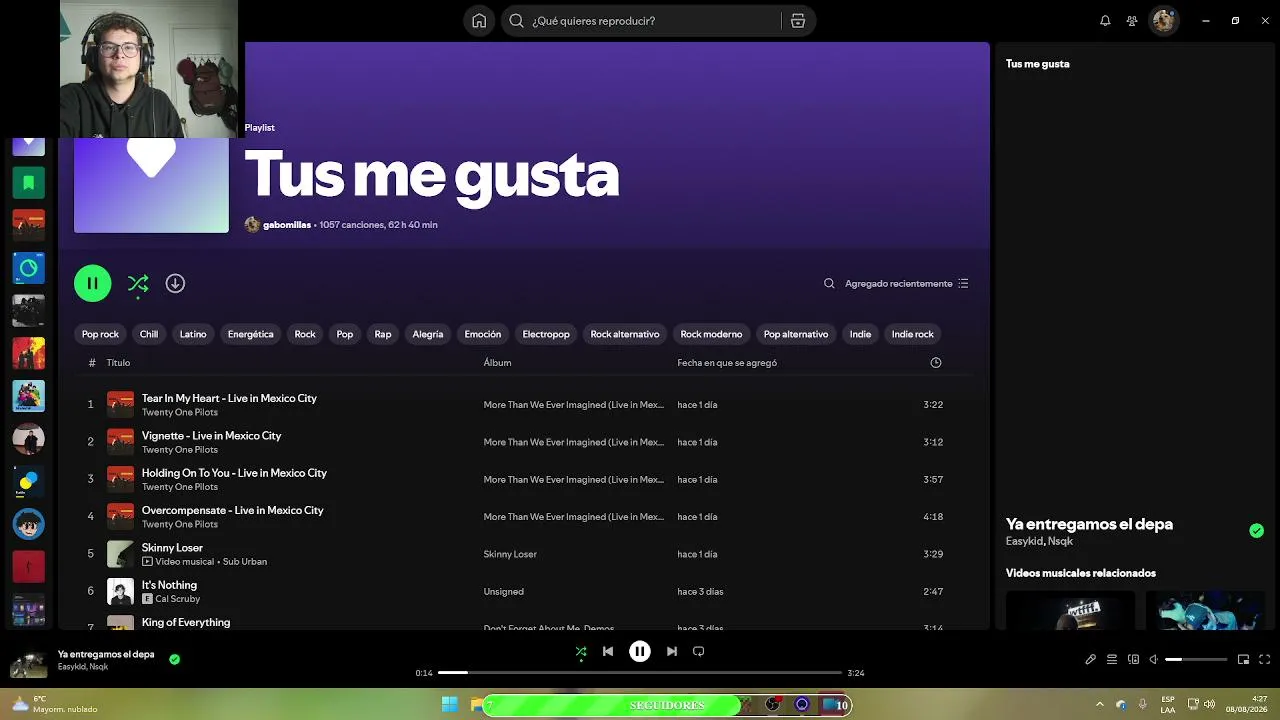The height and width of the screenshot is (720, 1280).
Task: Open the Unsigned album link
Action: click(x=504, y=592)
